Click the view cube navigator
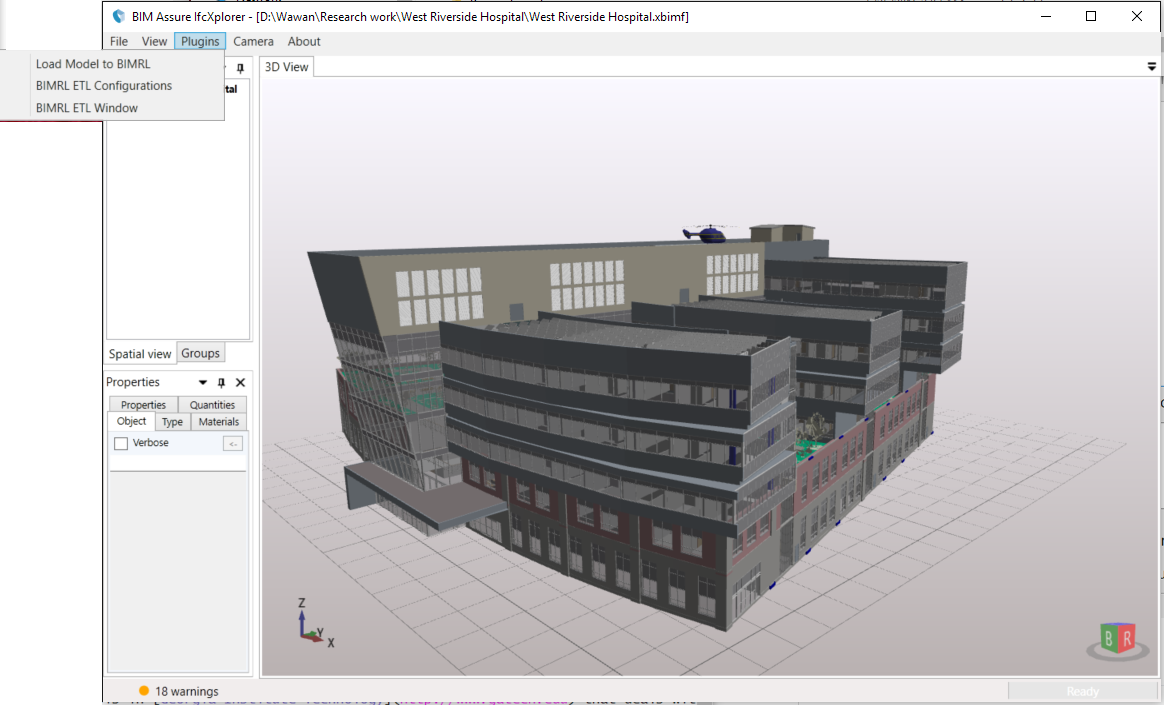 pos(1117,641)
